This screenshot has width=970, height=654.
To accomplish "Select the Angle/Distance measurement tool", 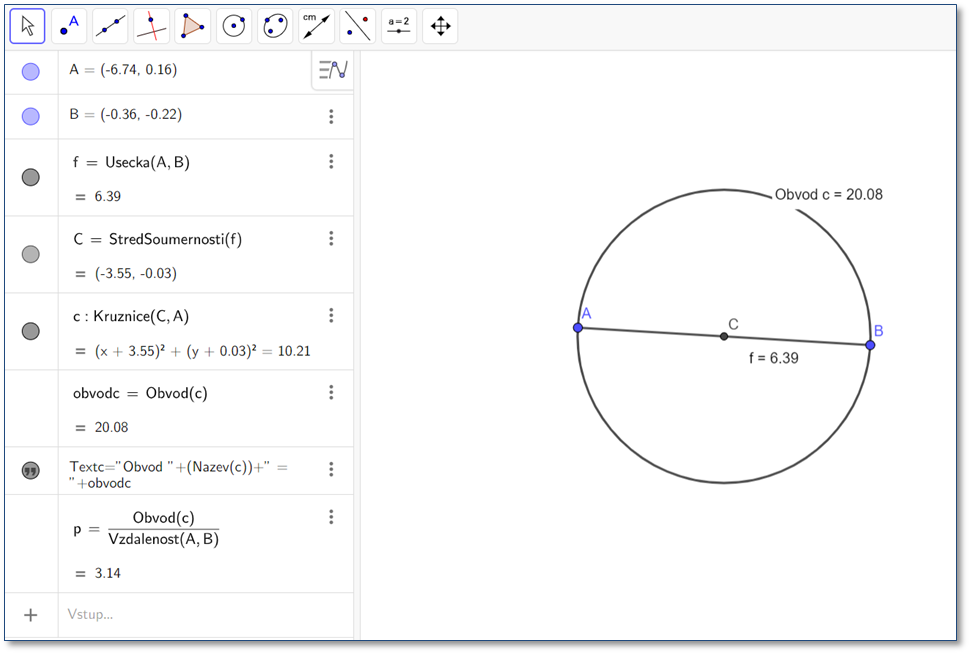I will click(316, 26).
